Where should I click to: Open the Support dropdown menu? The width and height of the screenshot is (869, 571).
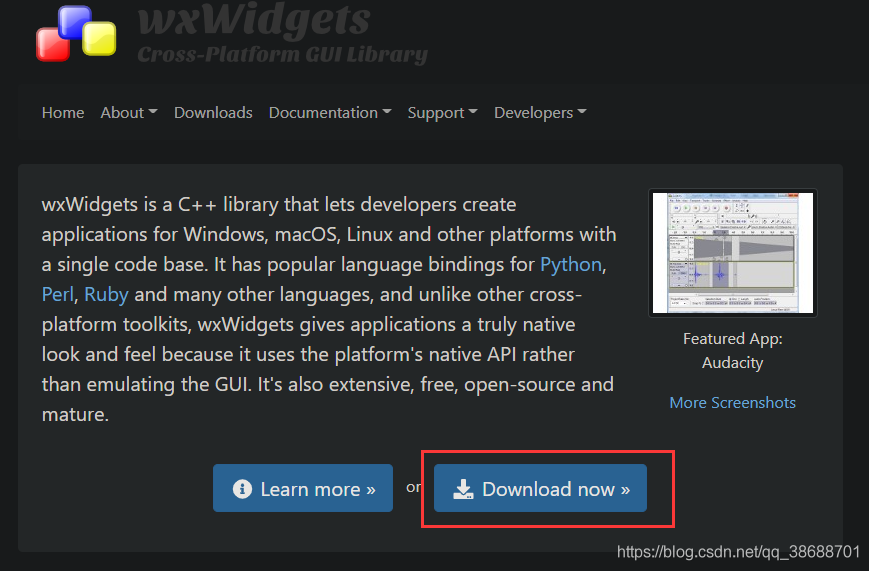442,113
